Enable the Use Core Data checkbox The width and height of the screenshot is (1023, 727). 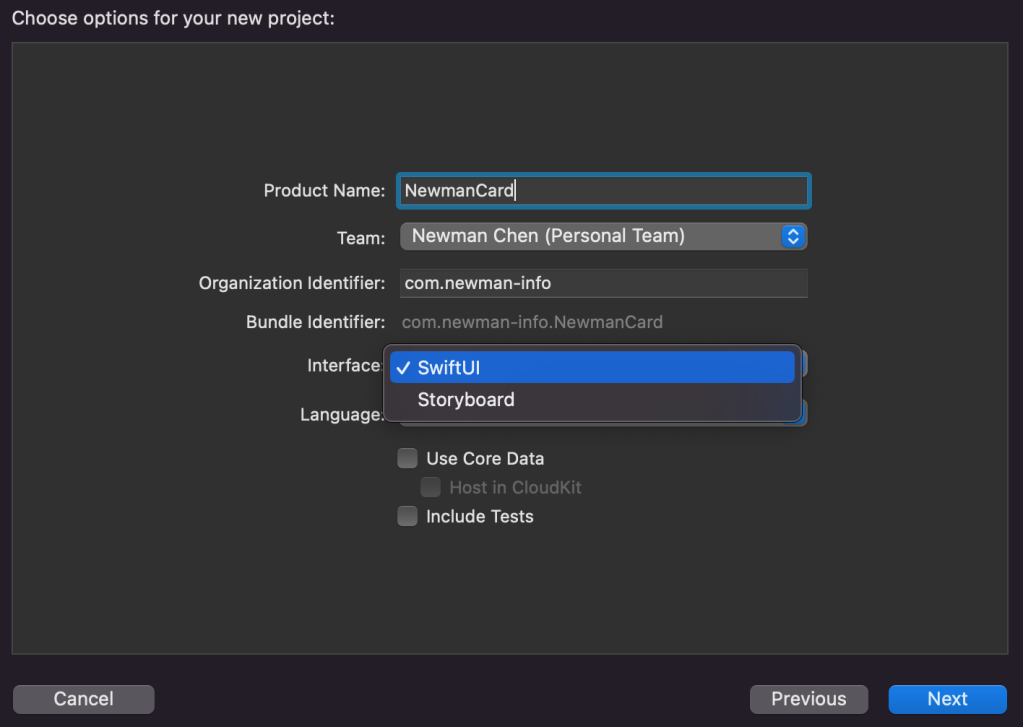pyautogui.click(x=408, y=459)
